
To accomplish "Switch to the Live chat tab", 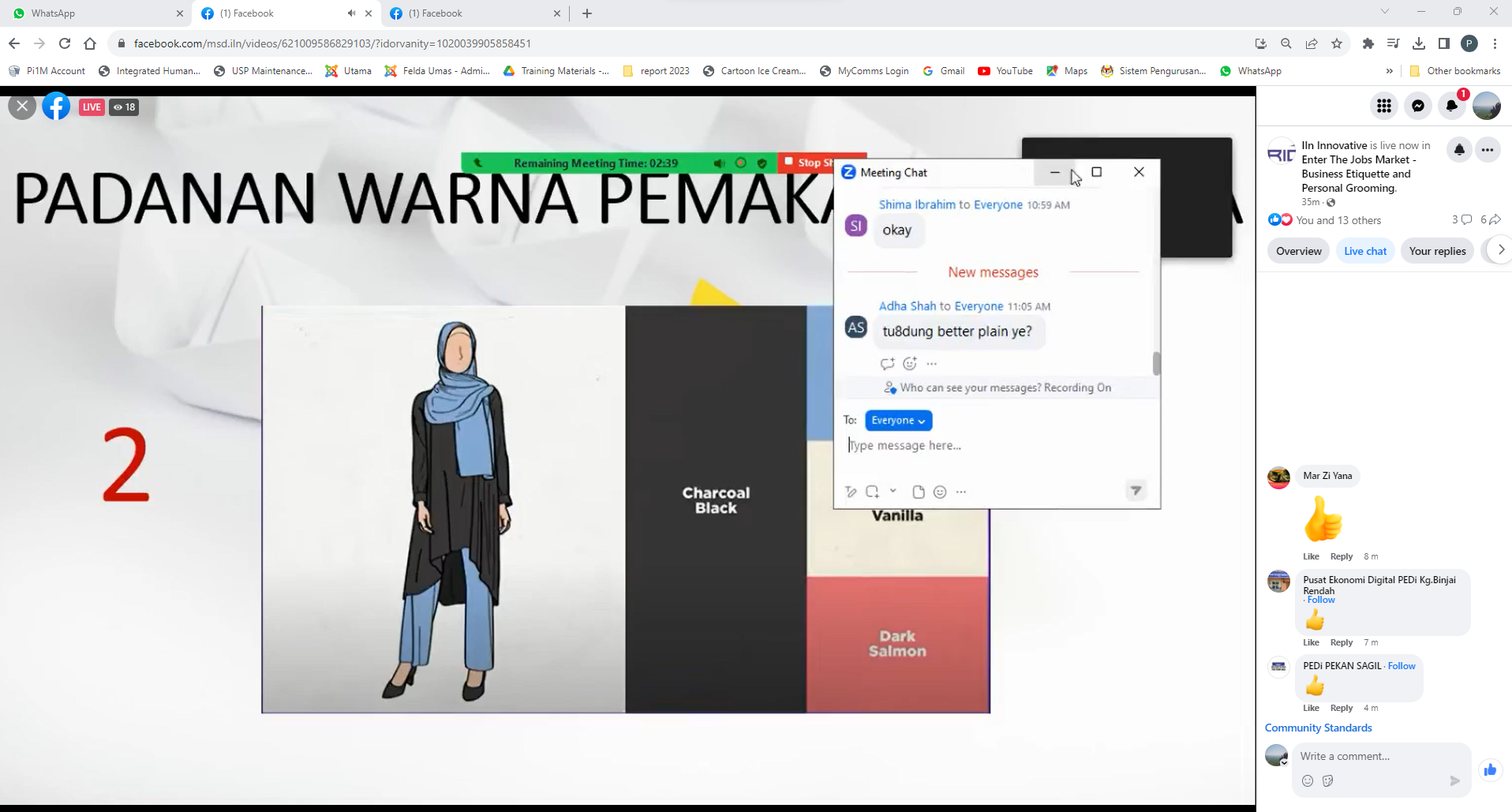I will coord(1364,251).
